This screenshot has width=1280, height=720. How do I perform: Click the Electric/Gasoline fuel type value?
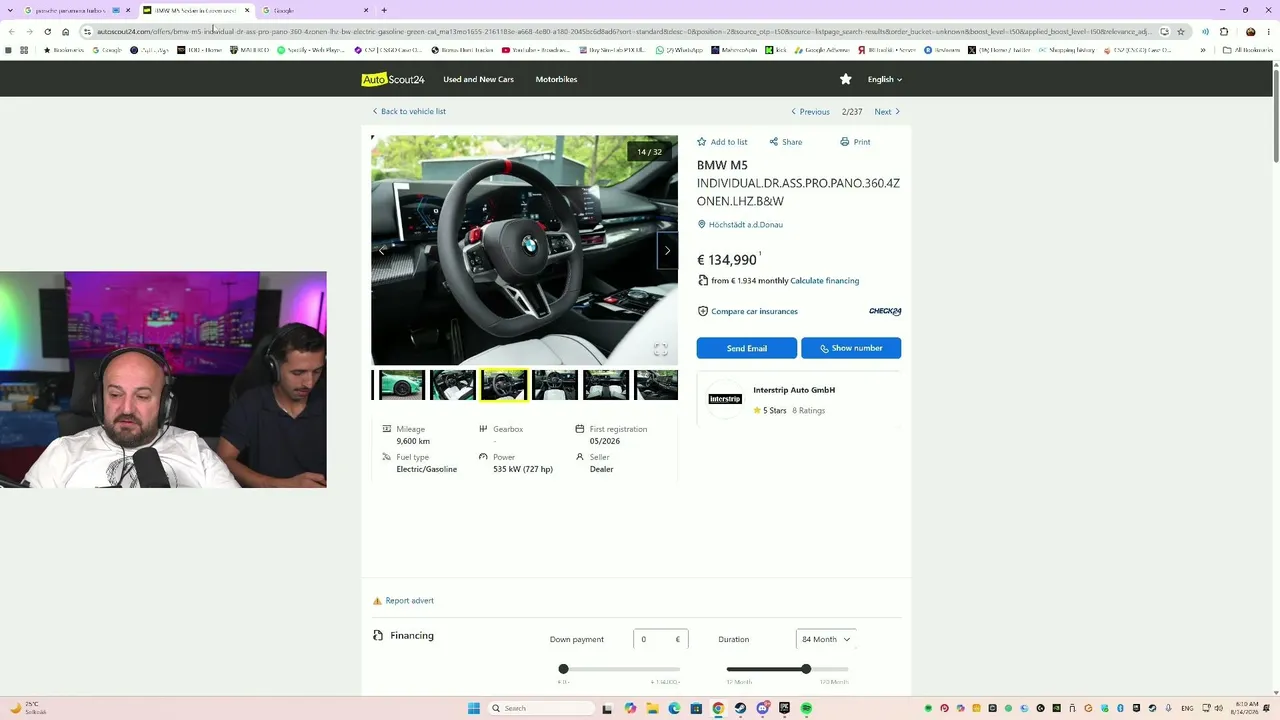[x=427, y=469]
